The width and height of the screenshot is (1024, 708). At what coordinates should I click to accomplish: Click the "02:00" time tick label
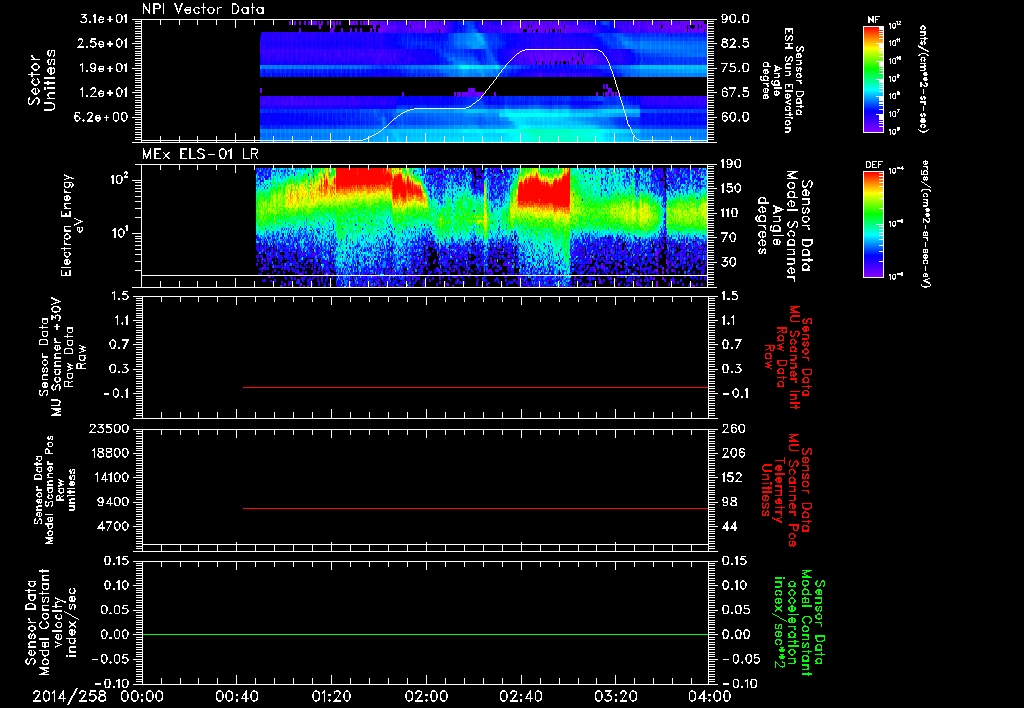coord(426,696)
